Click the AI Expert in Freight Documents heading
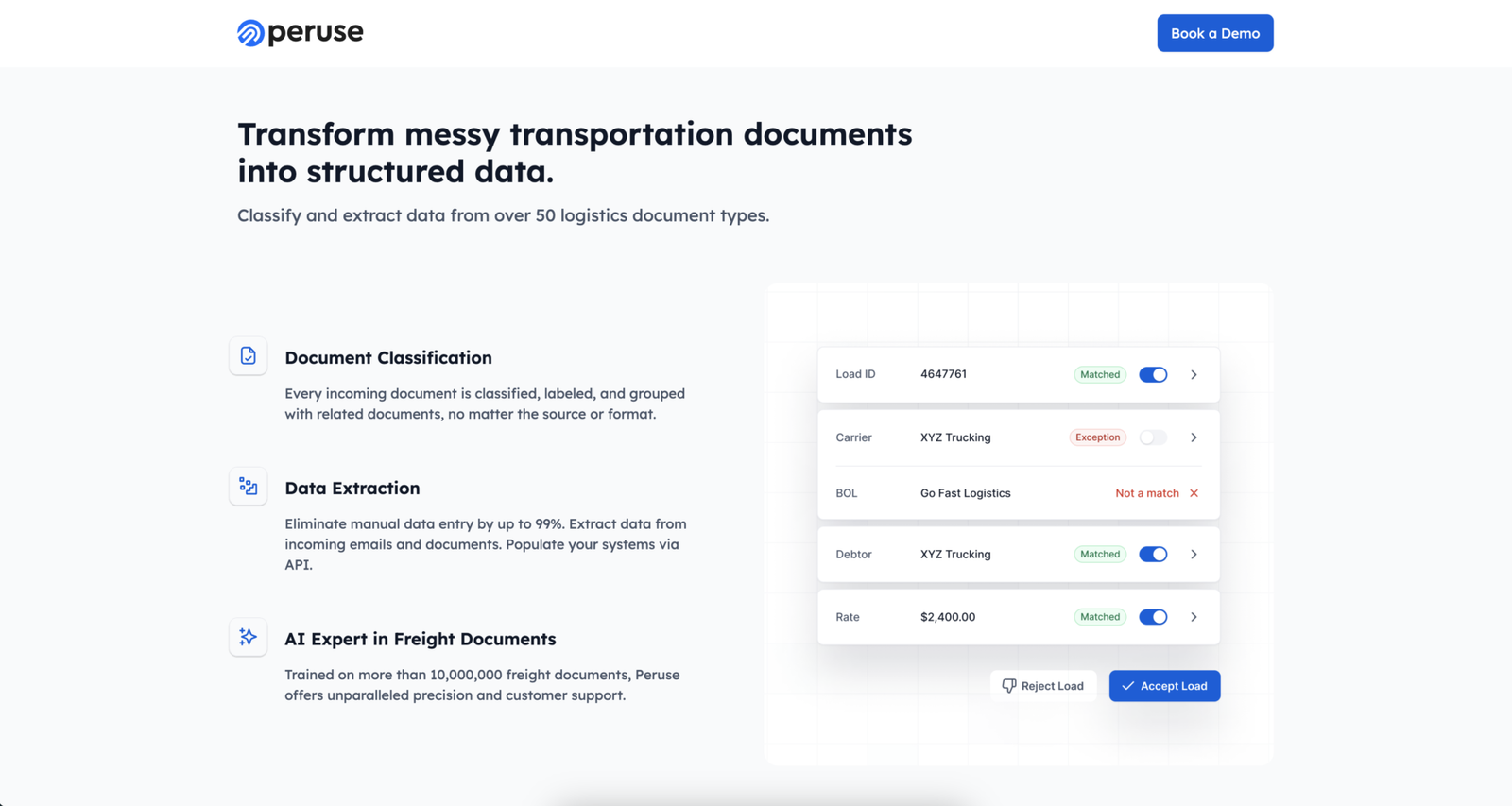 click(x=421, y=639)
